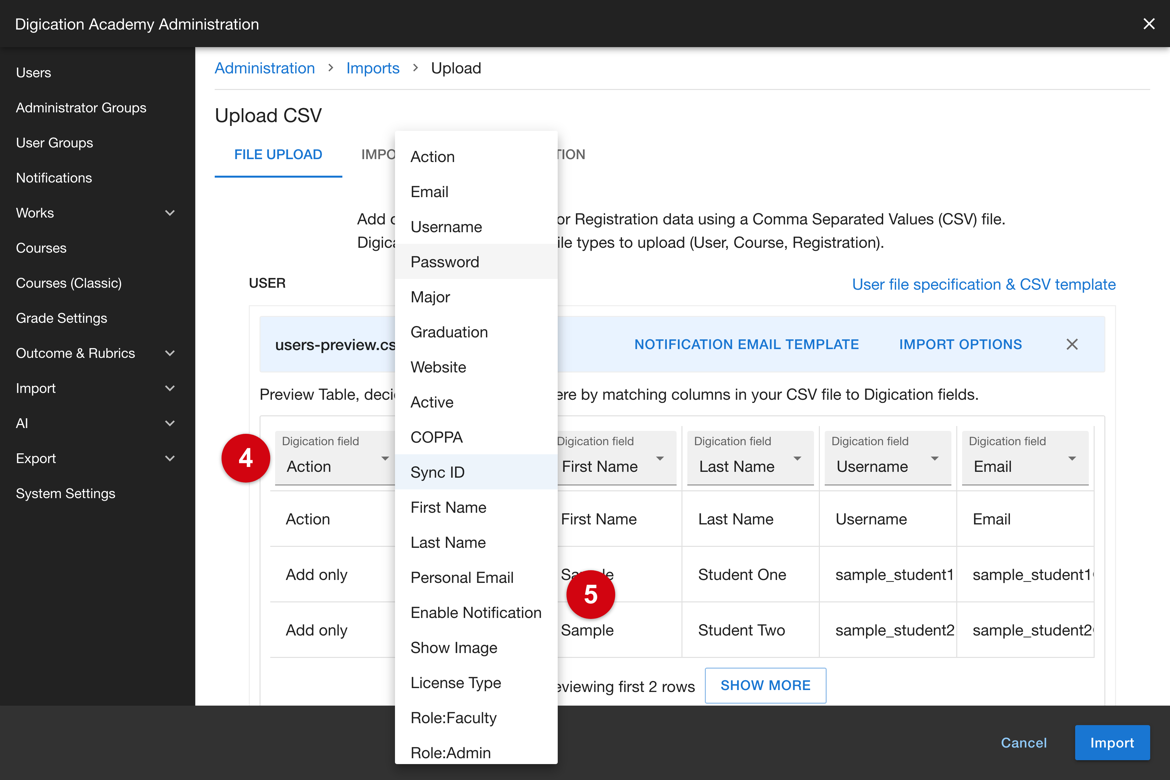Click the blue Import button

1112,743
